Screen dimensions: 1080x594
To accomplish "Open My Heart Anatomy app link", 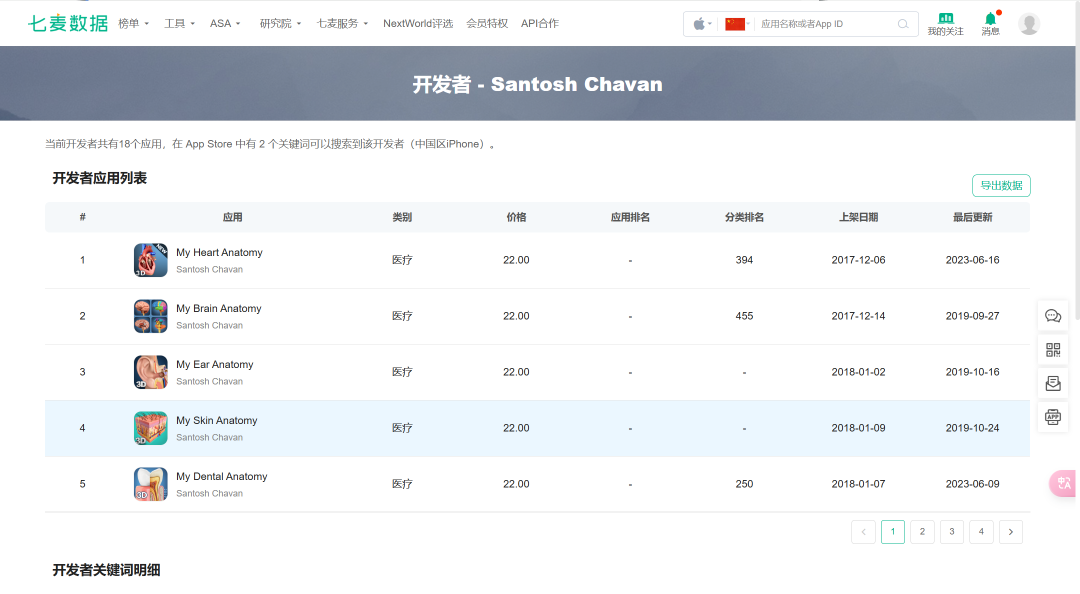I will [x=219, y=252].
